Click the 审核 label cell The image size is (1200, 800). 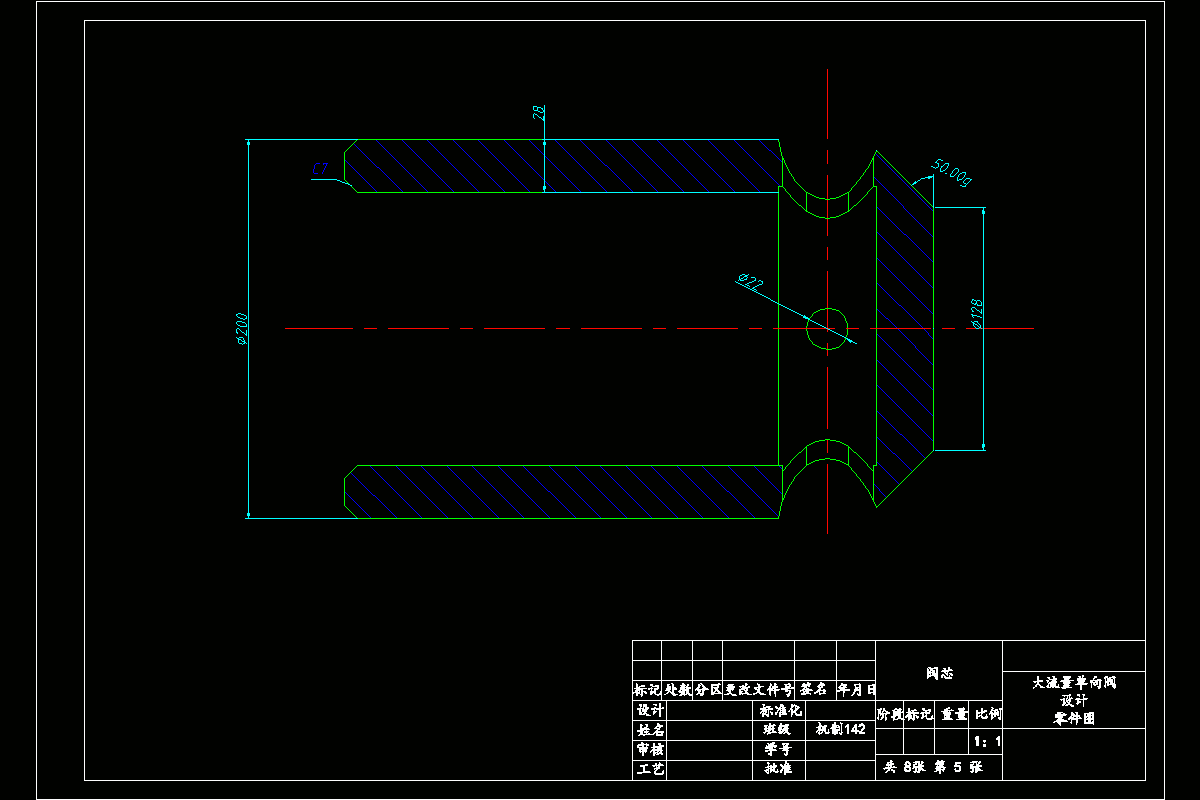point(650,750)
